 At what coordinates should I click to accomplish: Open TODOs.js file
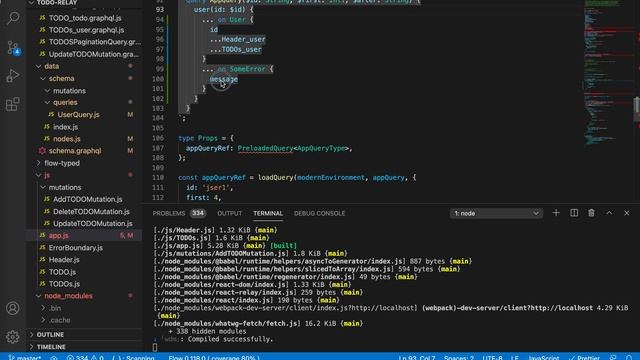click(x=64, y=284)
